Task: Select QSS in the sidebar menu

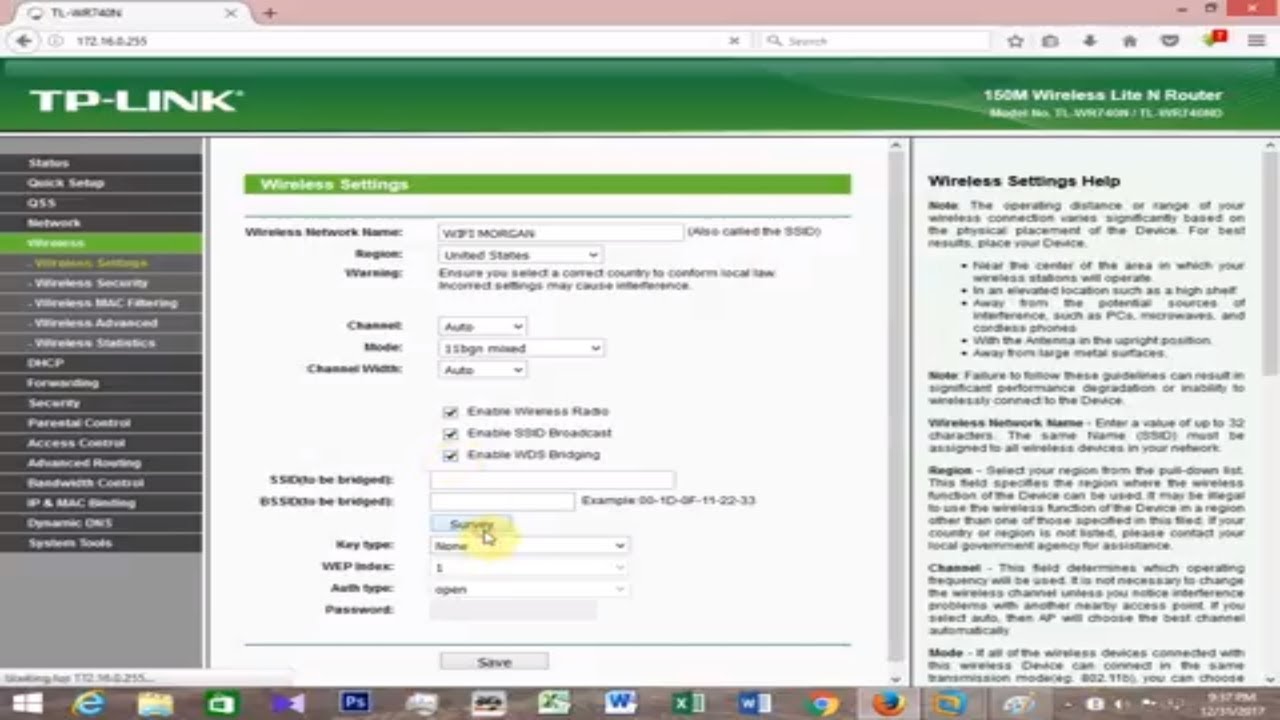Action: (x=101, y=203)
